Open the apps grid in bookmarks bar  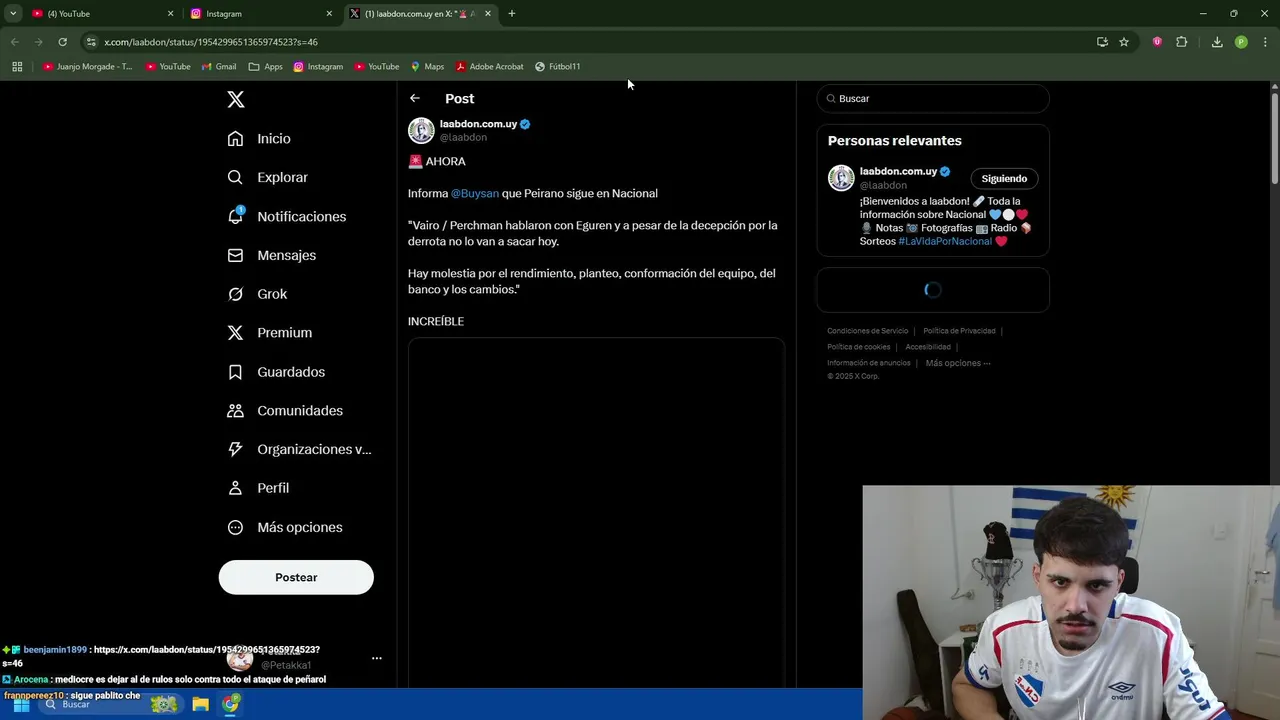(17, 67)
